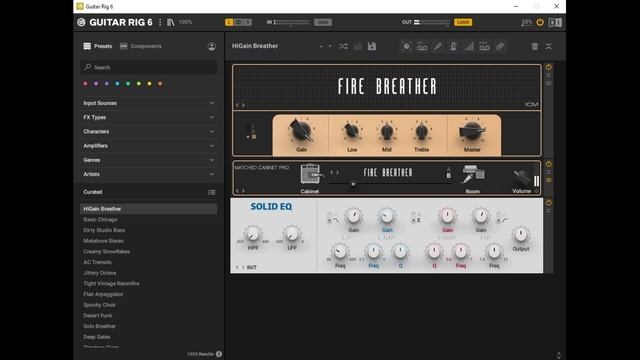The width and height of the screenshot is (640, 360).
Task: Click the IN level slider
Action: (292, 22)
